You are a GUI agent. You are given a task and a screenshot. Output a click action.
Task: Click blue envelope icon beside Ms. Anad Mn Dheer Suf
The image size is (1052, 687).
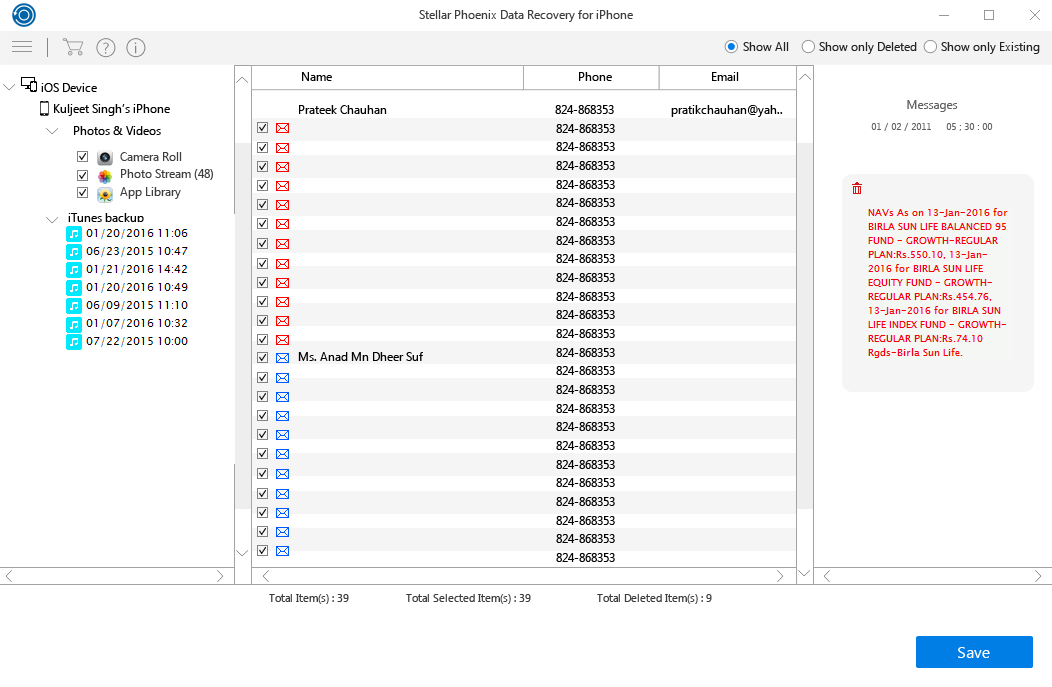[282, 358]
